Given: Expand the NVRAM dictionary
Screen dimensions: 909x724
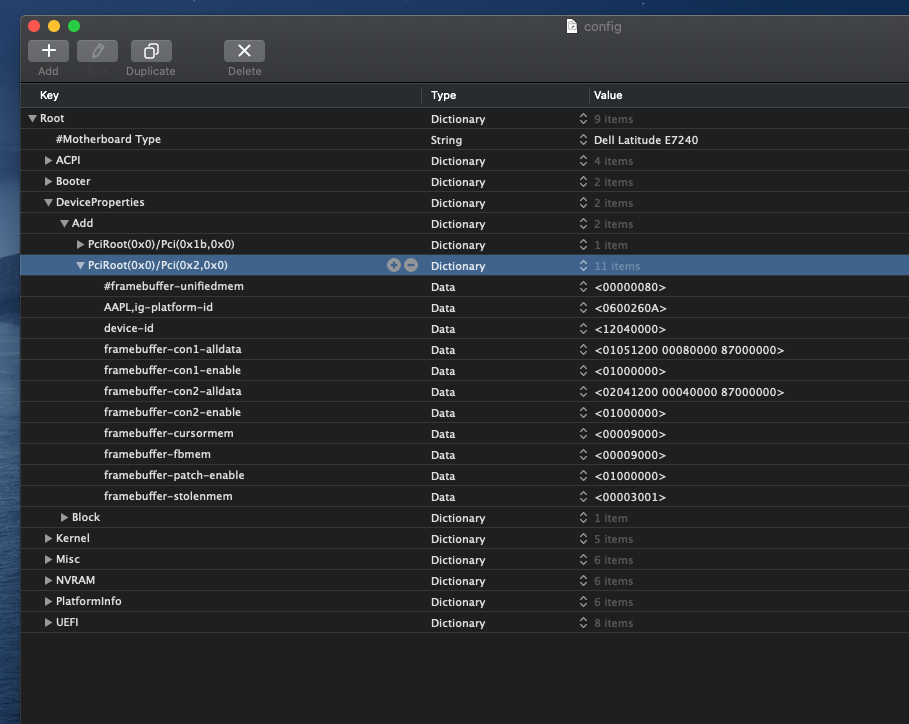Looking at the screenshot, I should [48, 581].
